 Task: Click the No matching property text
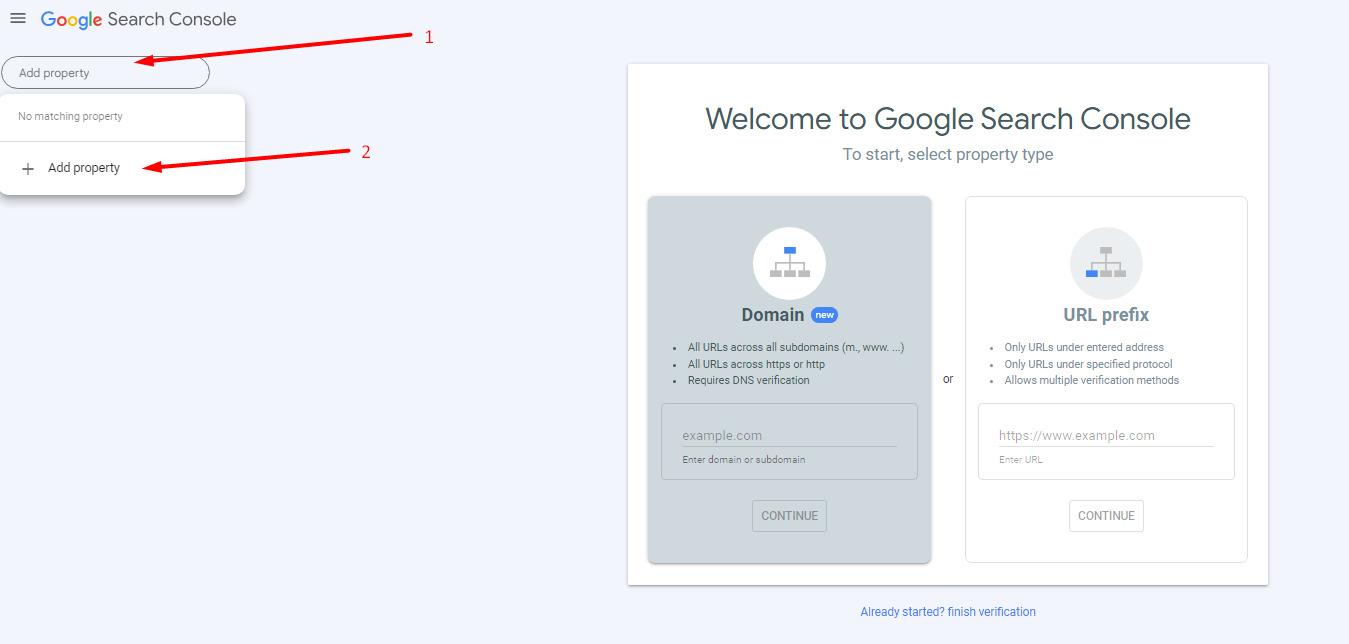70,116
